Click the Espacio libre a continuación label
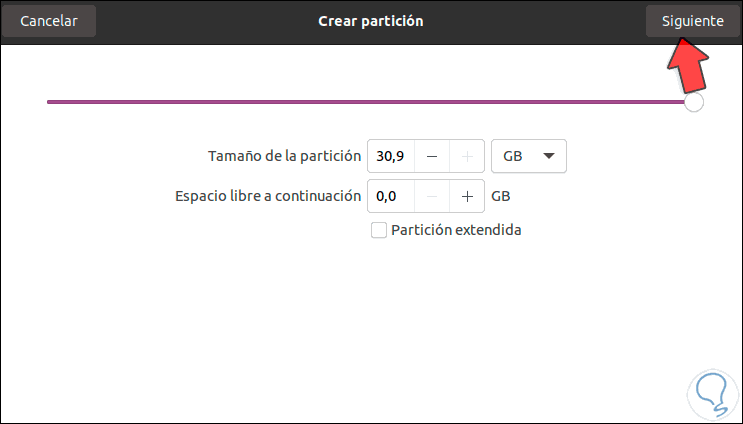 pyautogui.click(x=267, y=196)
